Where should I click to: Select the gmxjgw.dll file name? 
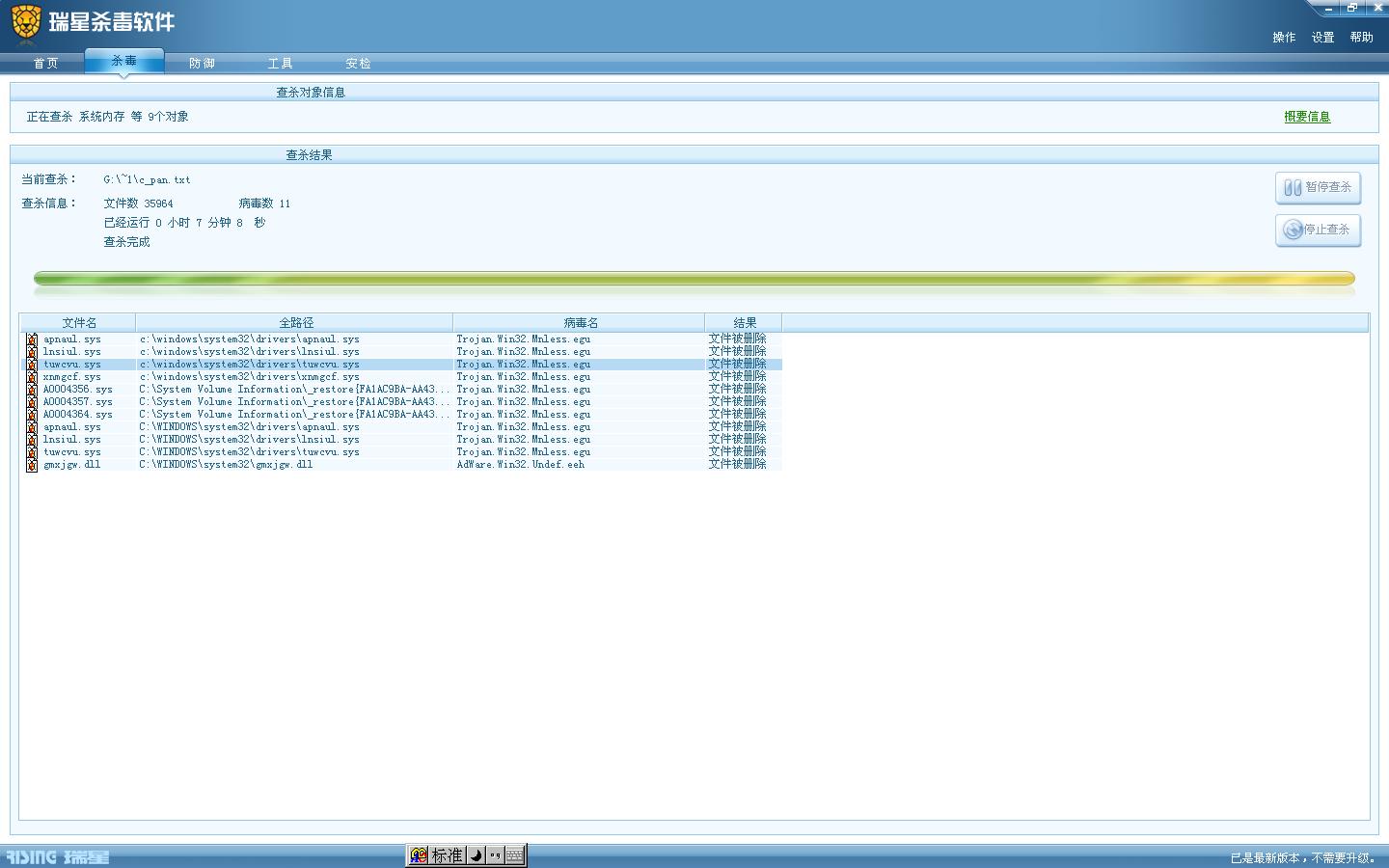72,465
